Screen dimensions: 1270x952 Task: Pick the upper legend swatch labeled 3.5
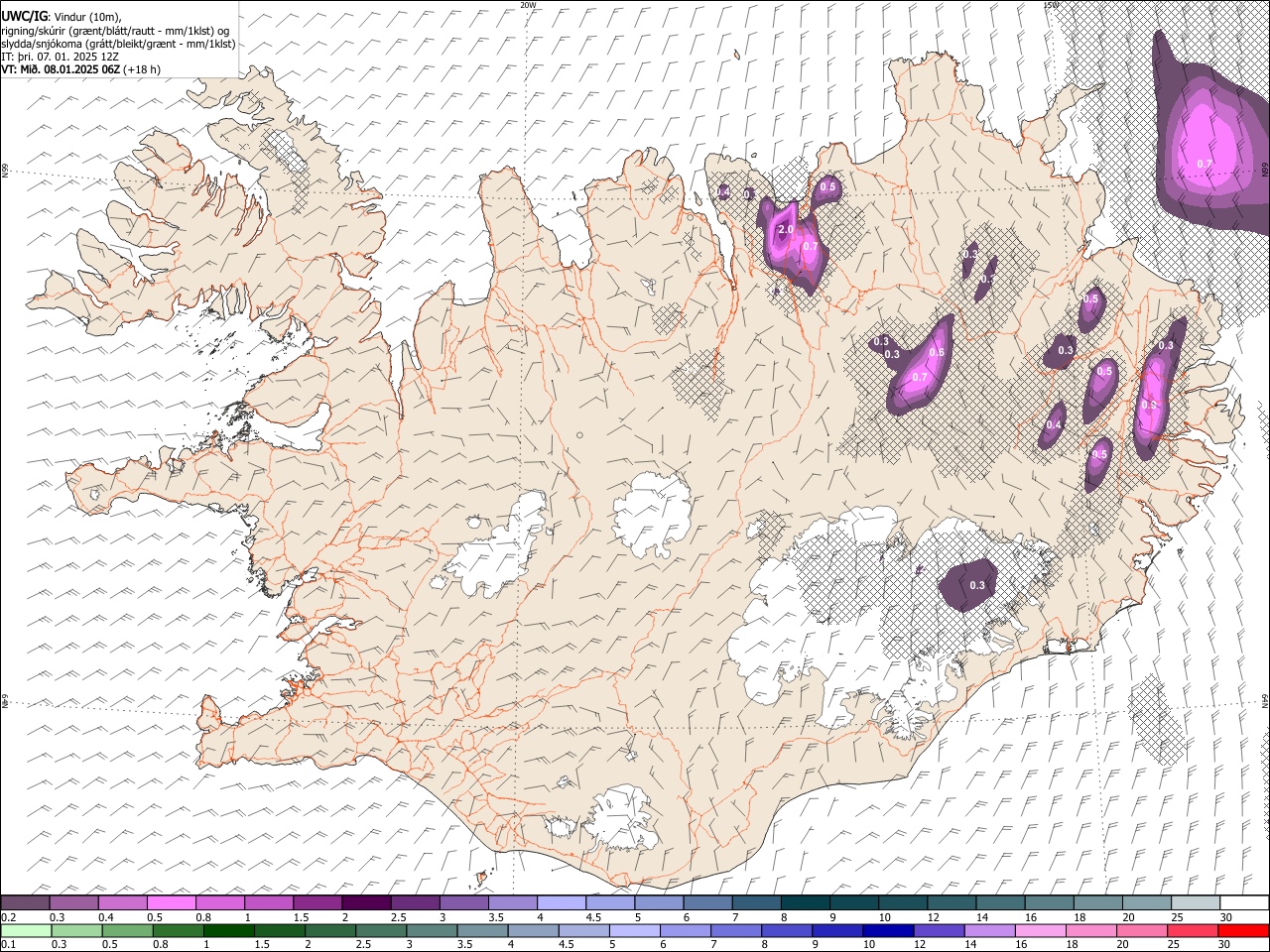point(512,902)
